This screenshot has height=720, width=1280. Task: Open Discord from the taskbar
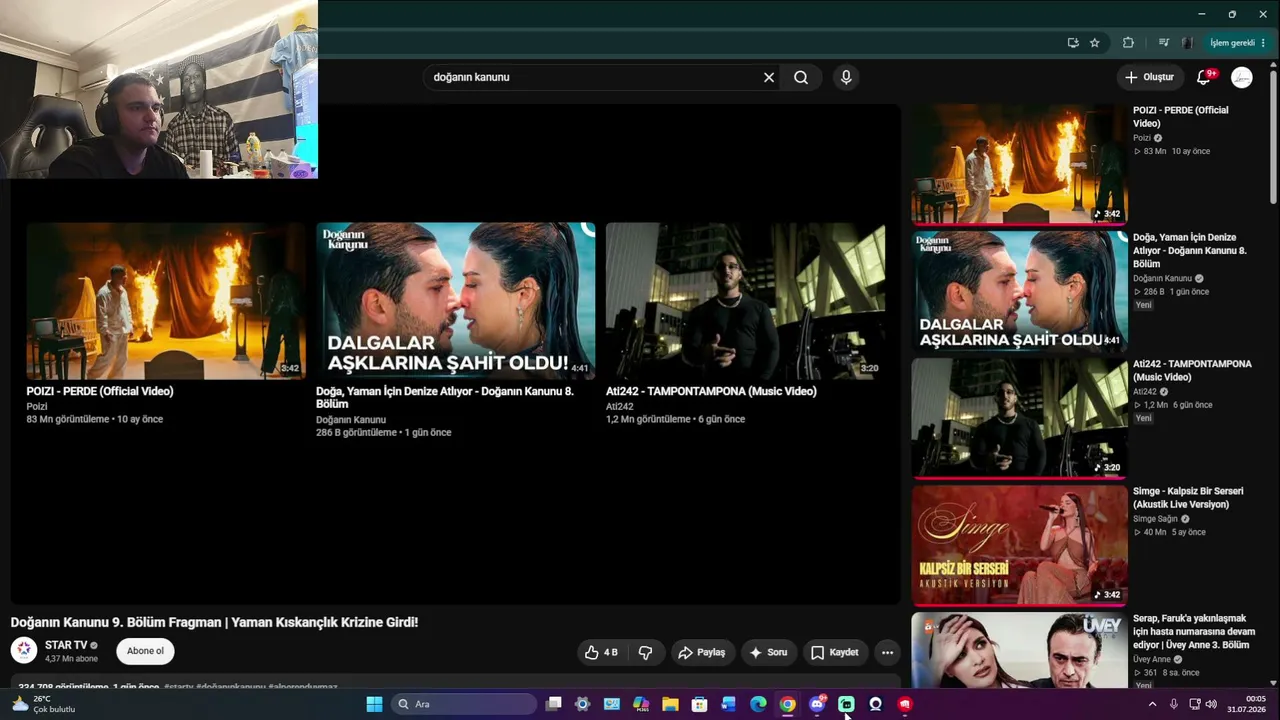point(817,704)
